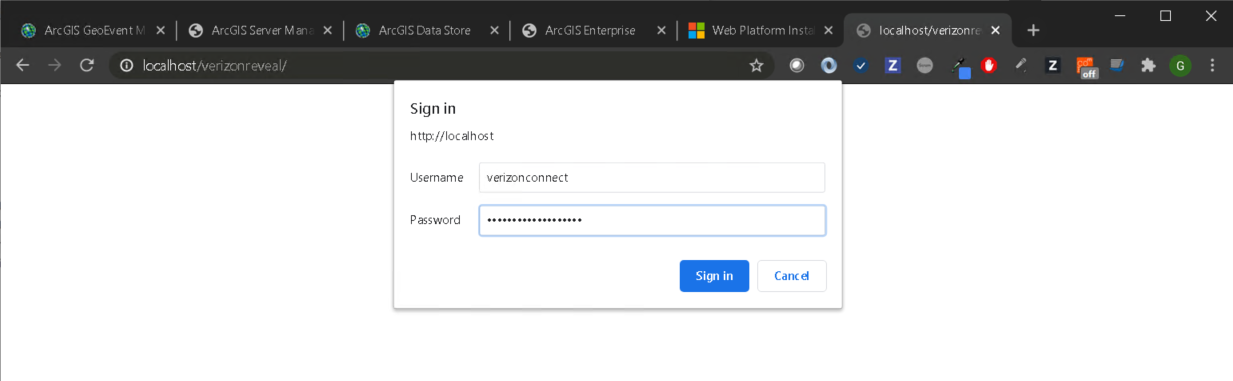Click the blue cup extension icon
This screenshot has height=381, width=1233.
(x=1117, y=65)
